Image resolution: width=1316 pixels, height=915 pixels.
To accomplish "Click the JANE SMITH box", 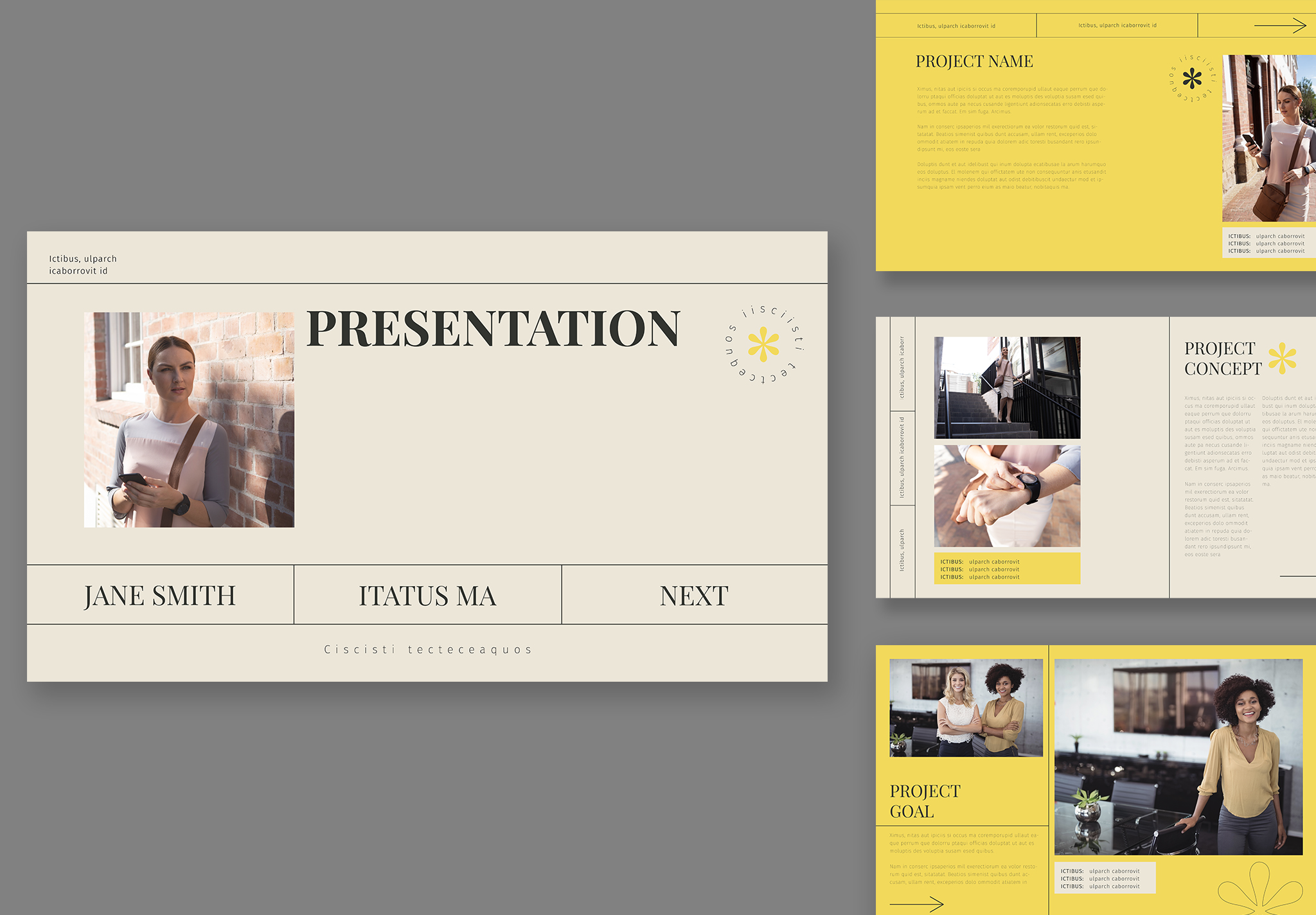I will [x=160, y=596].
